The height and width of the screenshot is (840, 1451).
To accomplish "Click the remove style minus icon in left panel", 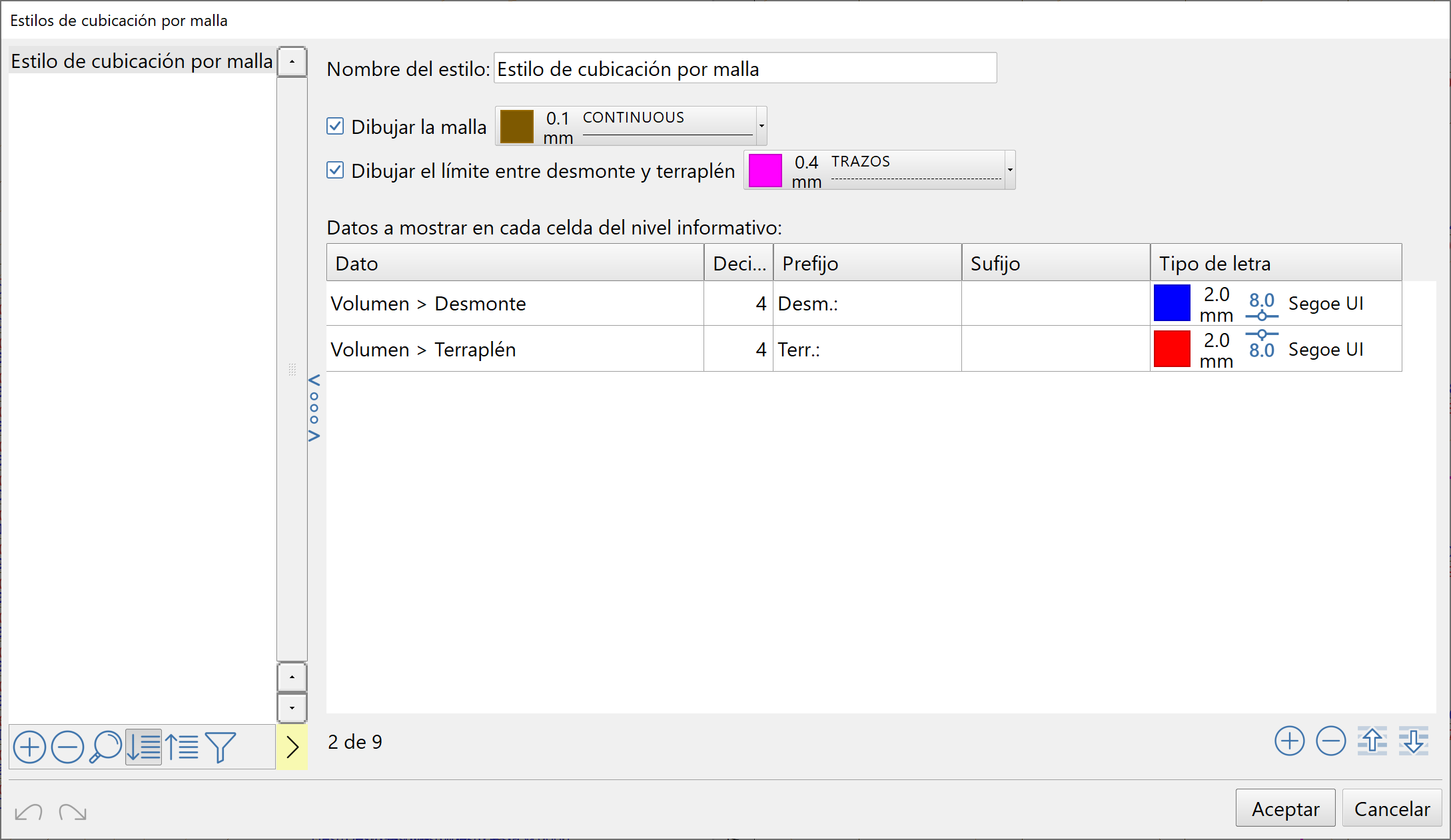I will coord(67,747).
